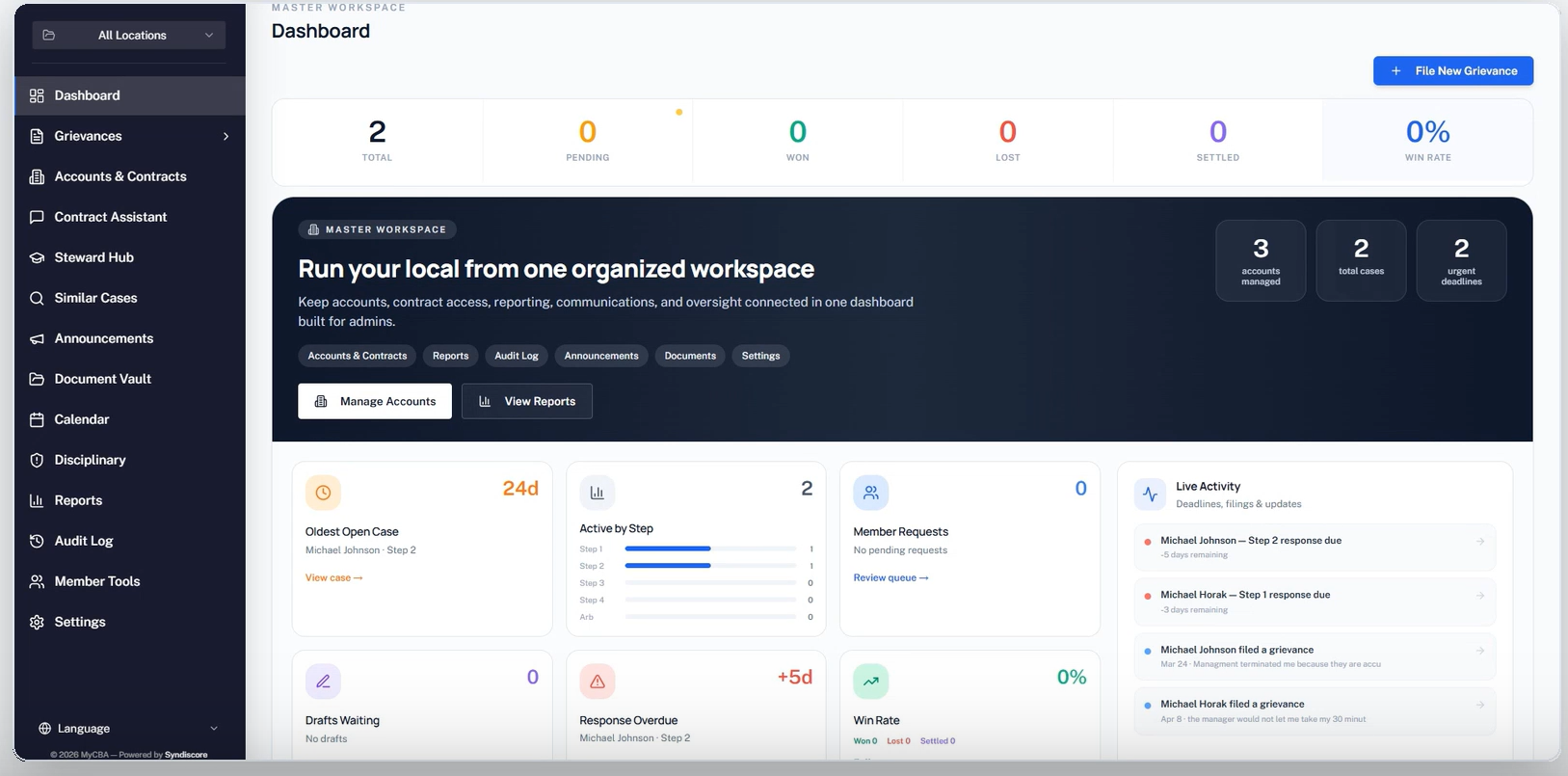Click the Documents pill in banner
The height and width of the screenshot is (776, 1568).
[690, 356]
